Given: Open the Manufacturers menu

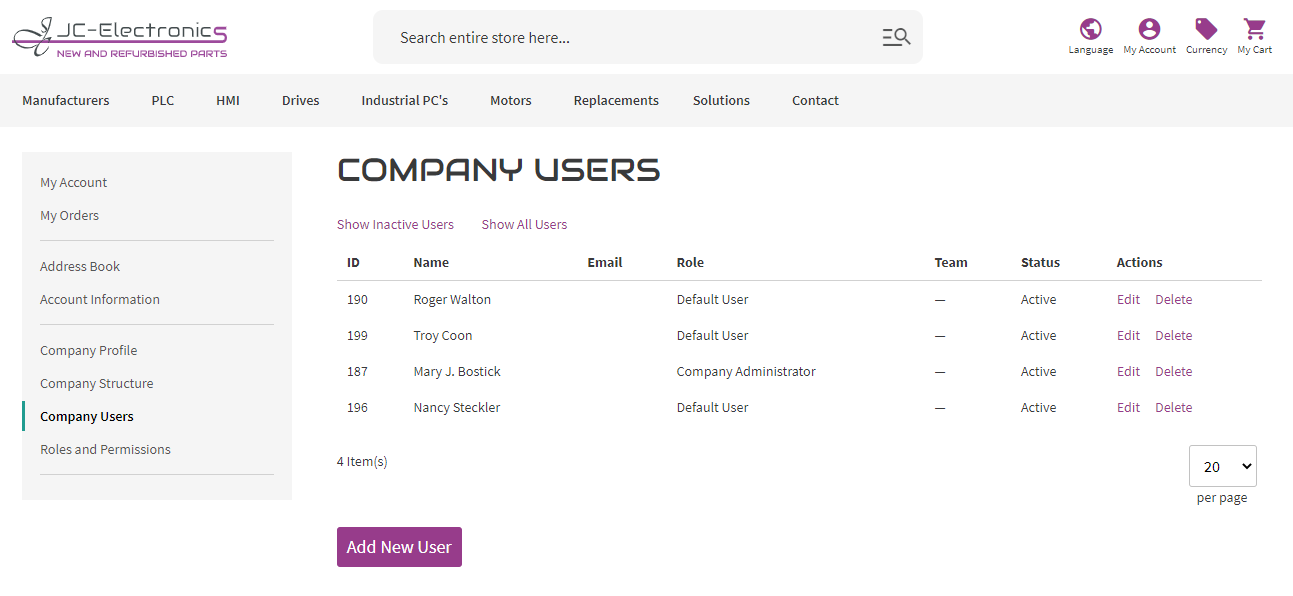Looking at the screenshot, I should (66, 100).
